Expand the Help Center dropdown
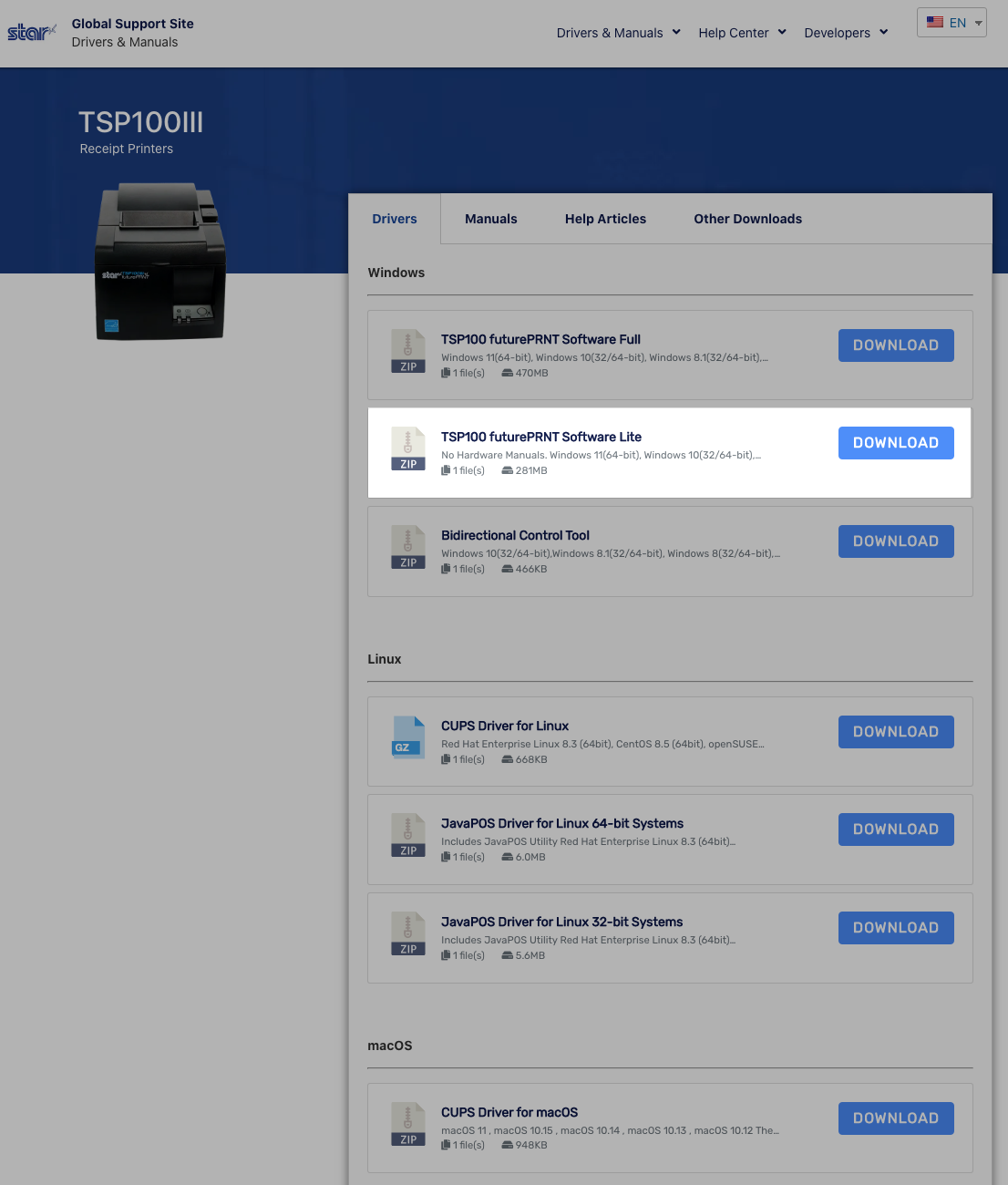 tap(742, 32)
